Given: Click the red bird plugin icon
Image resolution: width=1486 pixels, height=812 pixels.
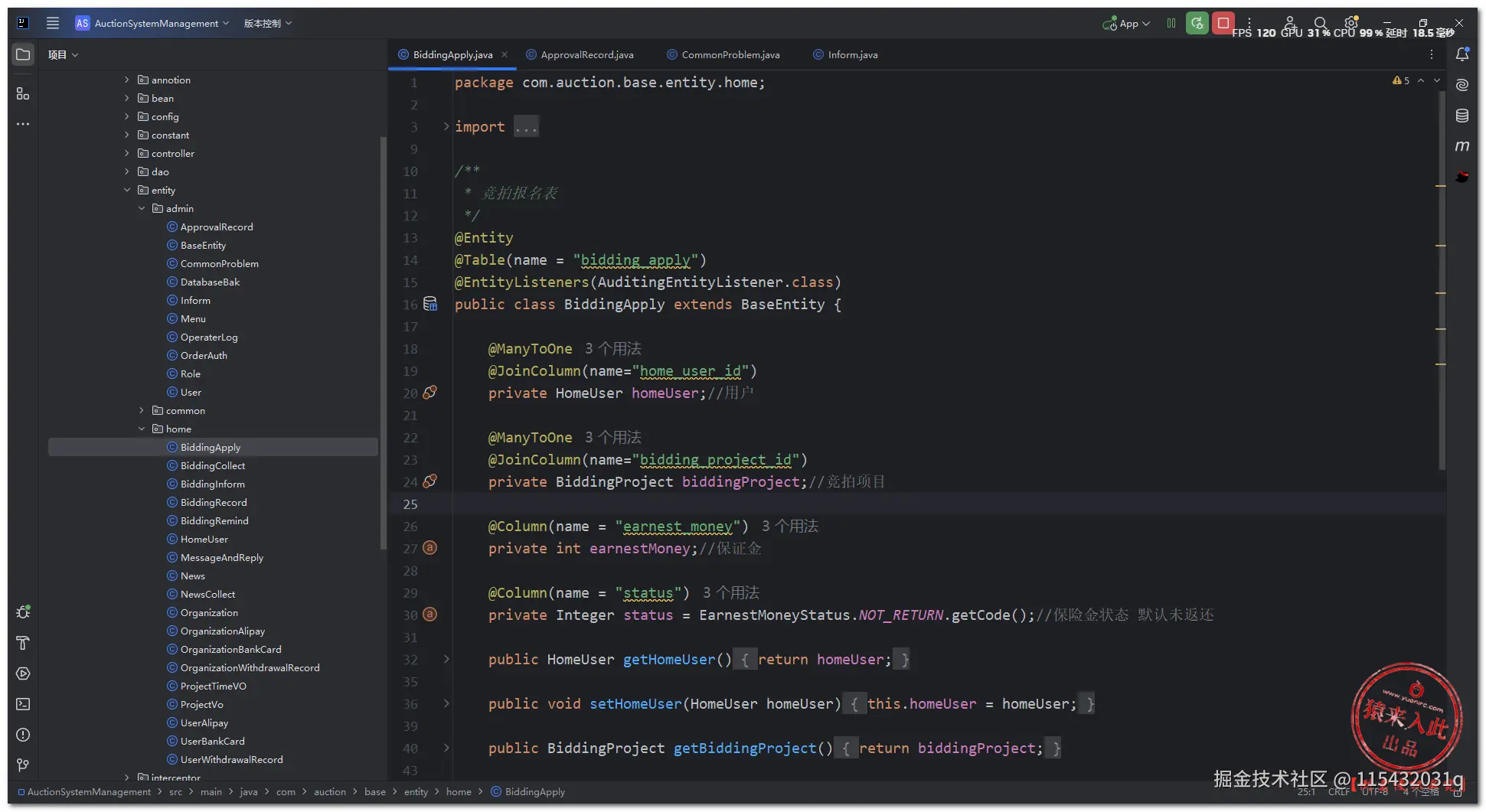Looking at the screenshot, I should 1462,177.
